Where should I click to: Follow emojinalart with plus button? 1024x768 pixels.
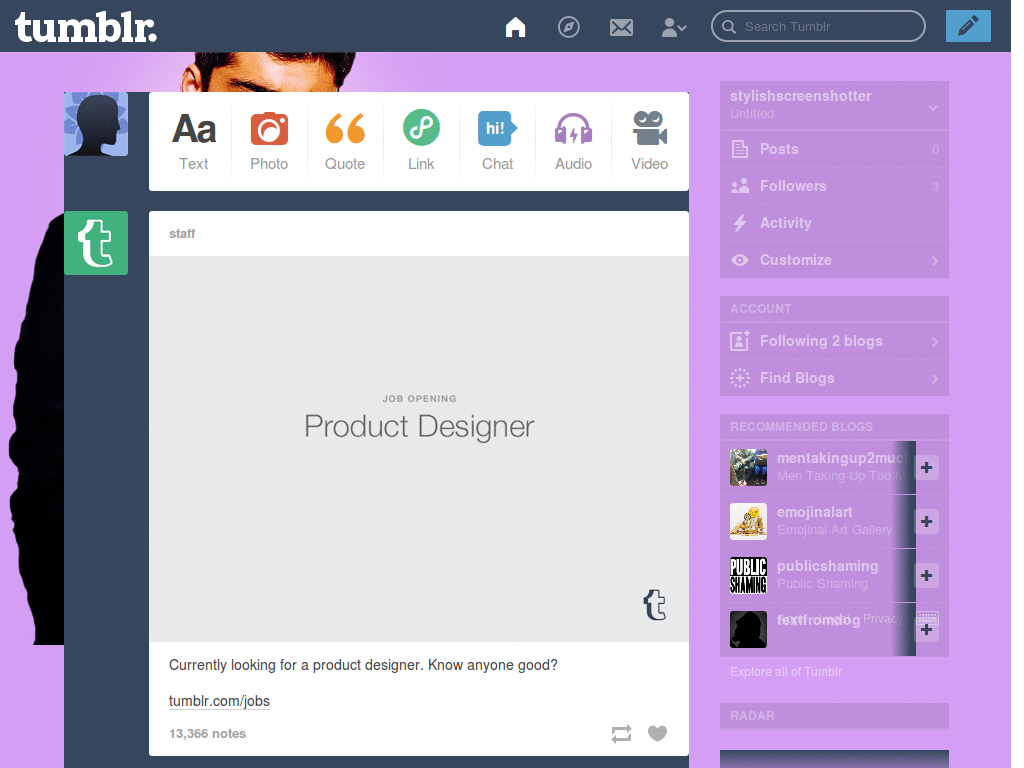point(926,521)
